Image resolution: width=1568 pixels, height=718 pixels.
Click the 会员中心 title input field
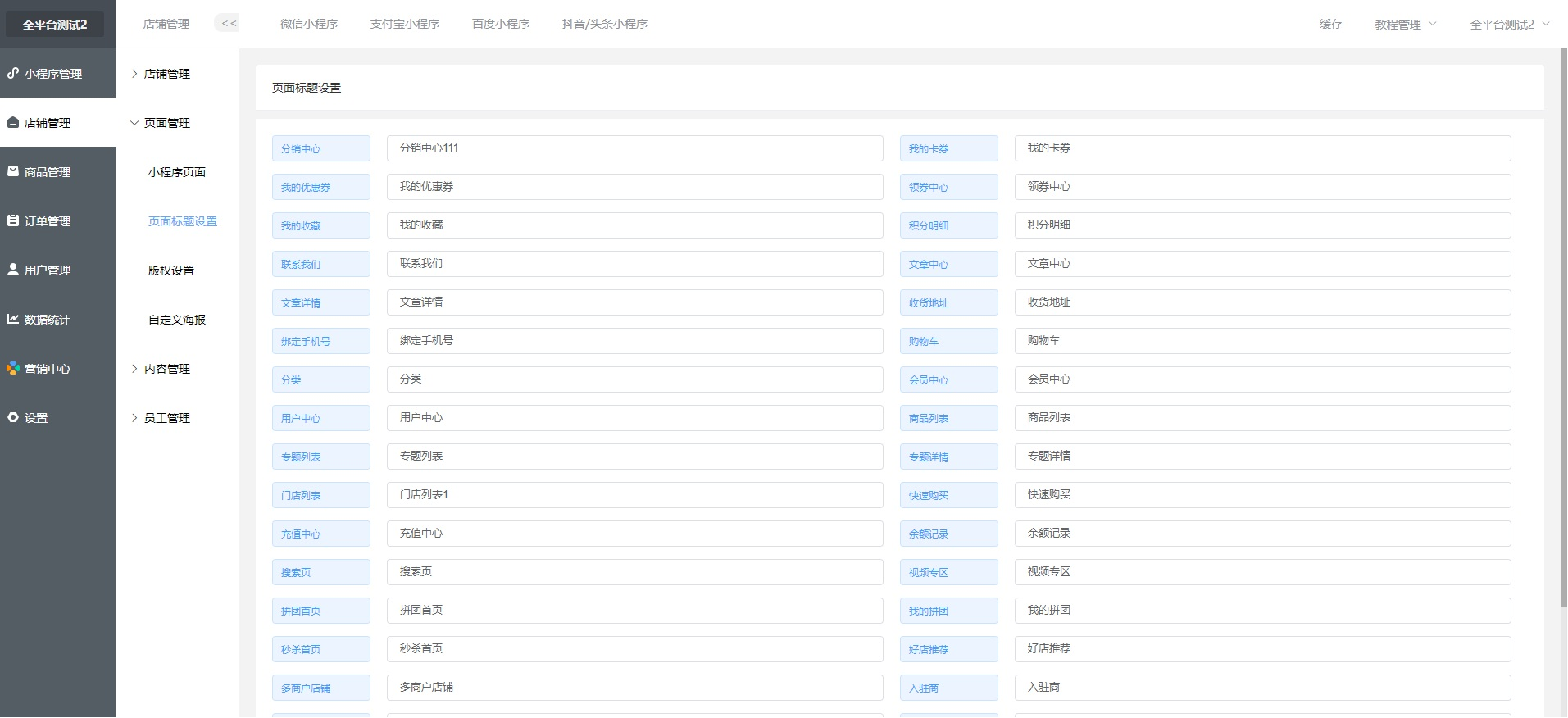pyautogui.click(x=1263, y=379)
